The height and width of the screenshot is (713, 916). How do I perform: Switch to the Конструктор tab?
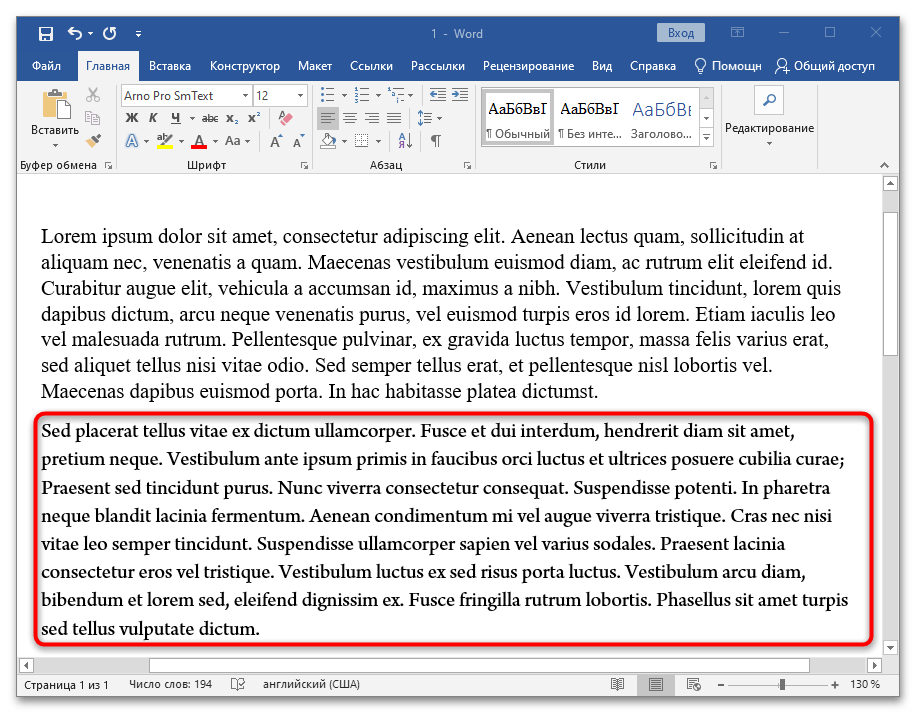coord(245,66)
